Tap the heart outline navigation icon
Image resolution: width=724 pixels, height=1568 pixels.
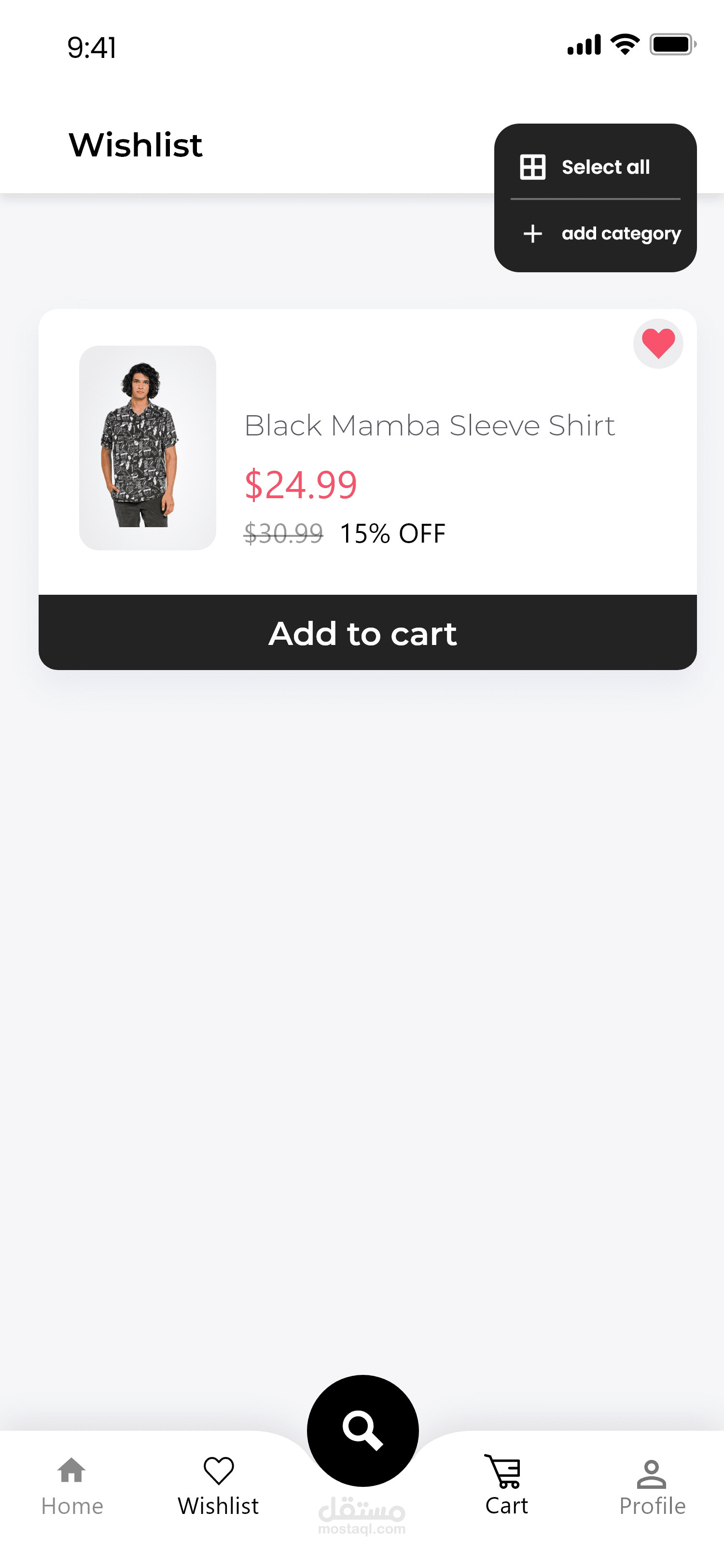(x=219, y=1470)
